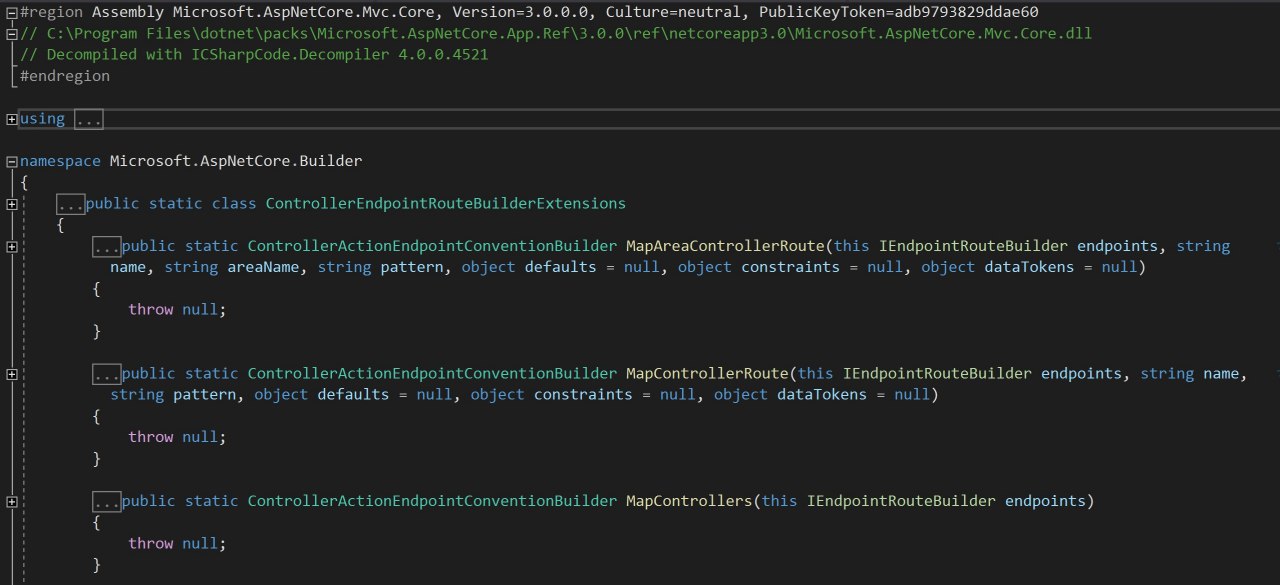Open the collapsed ellipsis box after using

point(89,119)
